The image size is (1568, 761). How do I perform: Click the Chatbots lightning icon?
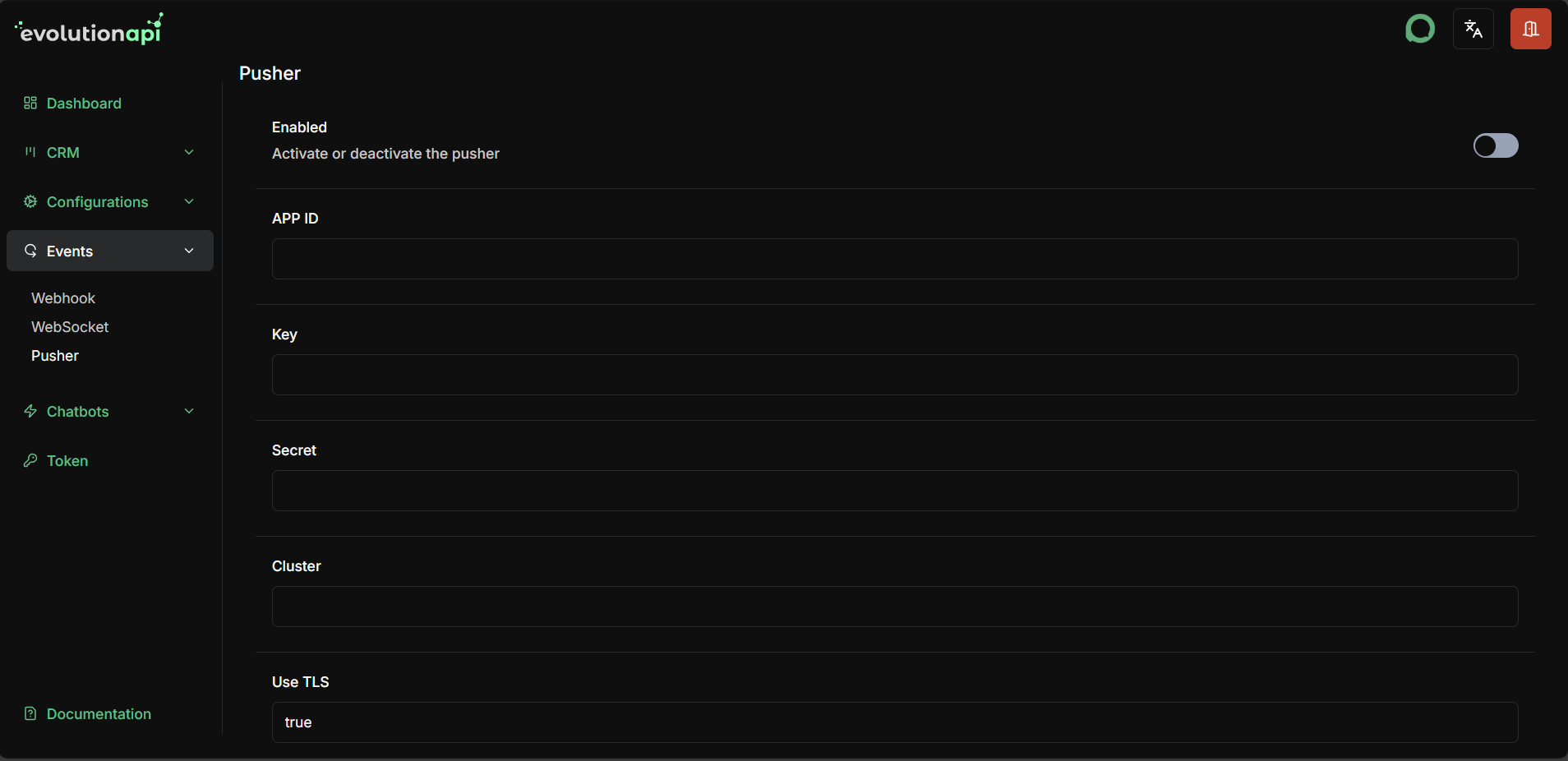30,411
